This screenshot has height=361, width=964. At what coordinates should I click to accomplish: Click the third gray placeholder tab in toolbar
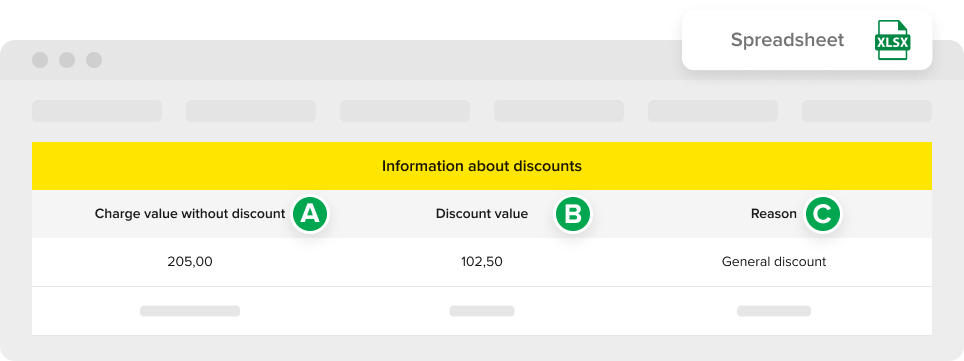(x=405, y=111)
